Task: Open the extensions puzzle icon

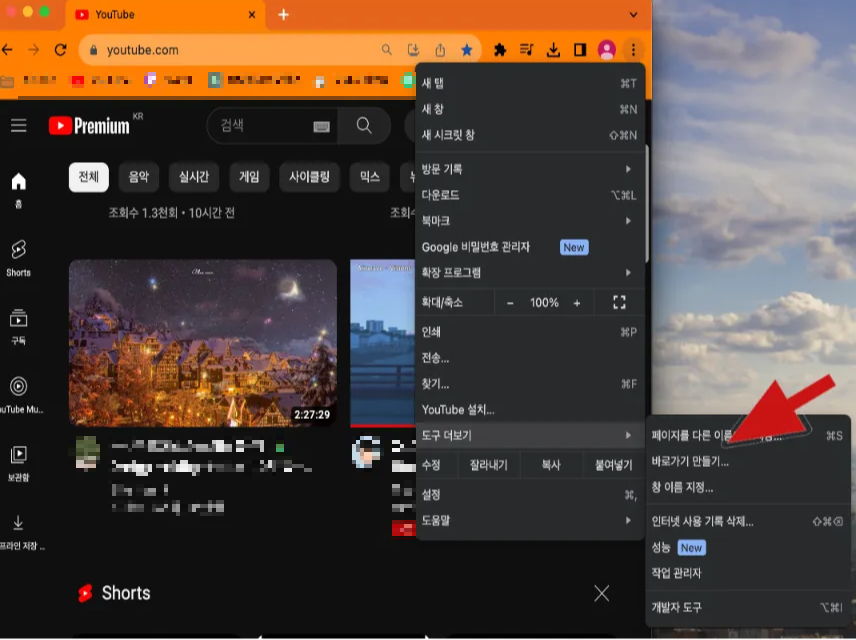Action: coord(500,50)
